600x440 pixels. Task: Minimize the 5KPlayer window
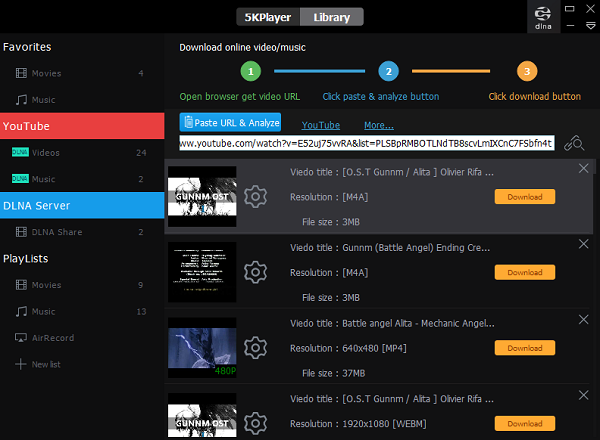pyautogui.click(x=570, y=26)
